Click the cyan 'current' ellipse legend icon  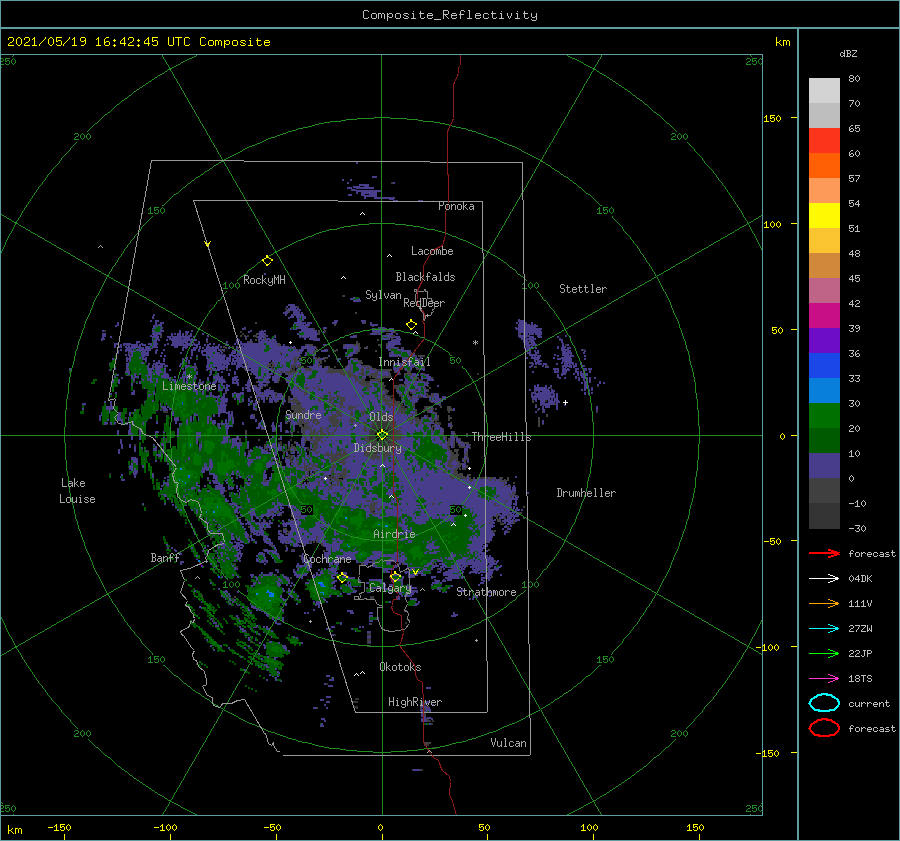pyautogui.click(x=824, y=703)
